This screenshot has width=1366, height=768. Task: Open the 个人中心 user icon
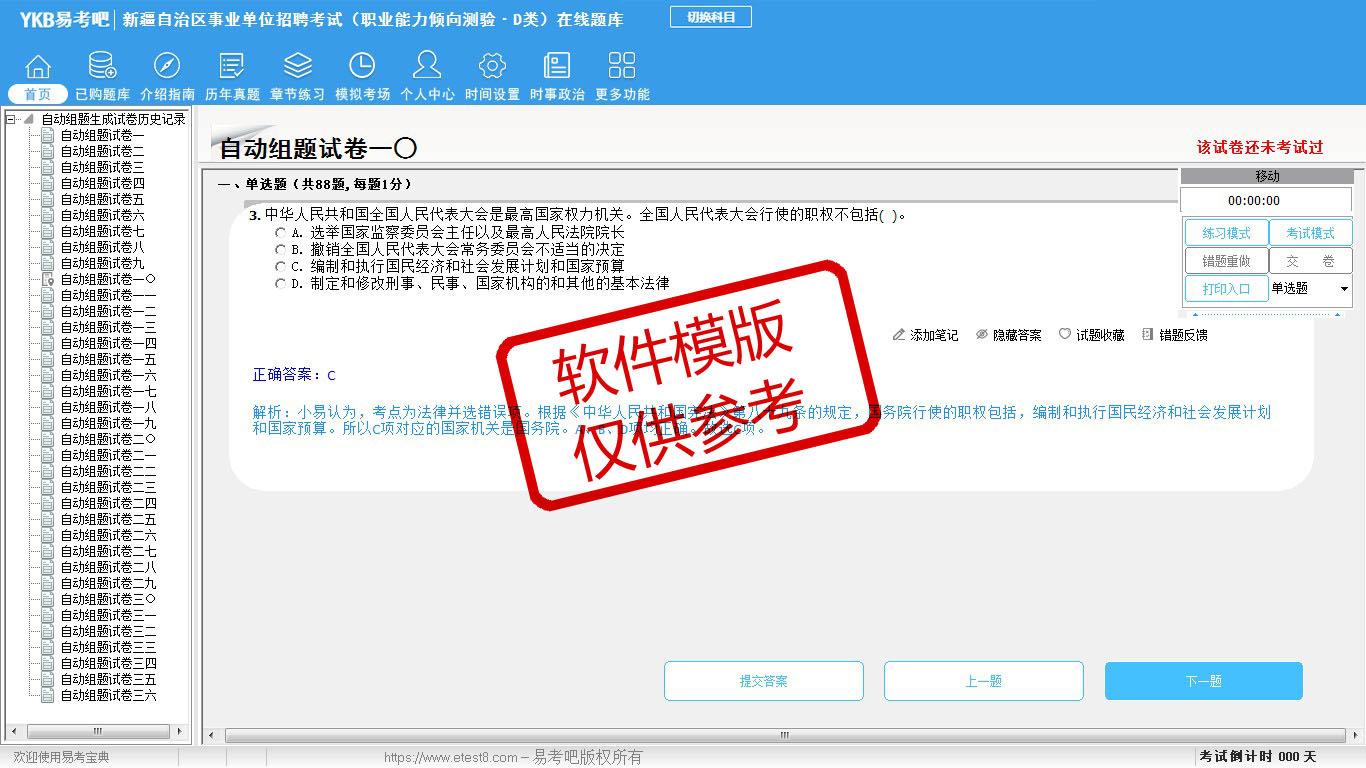tap(427, 67)
